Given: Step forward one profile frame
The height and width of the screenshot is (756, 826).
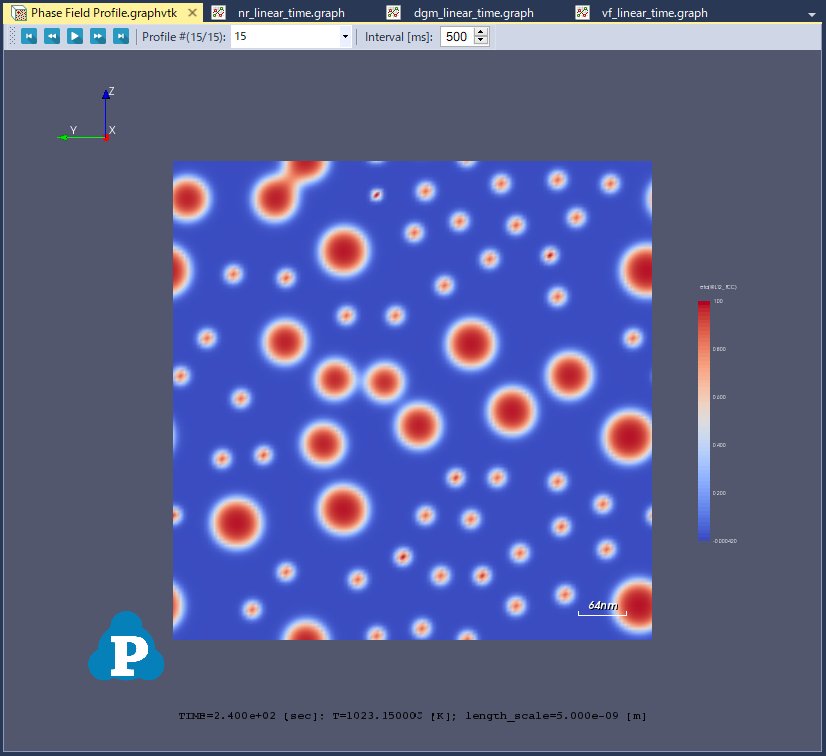Looking at the screenshot, I should [x=98, y=36].
